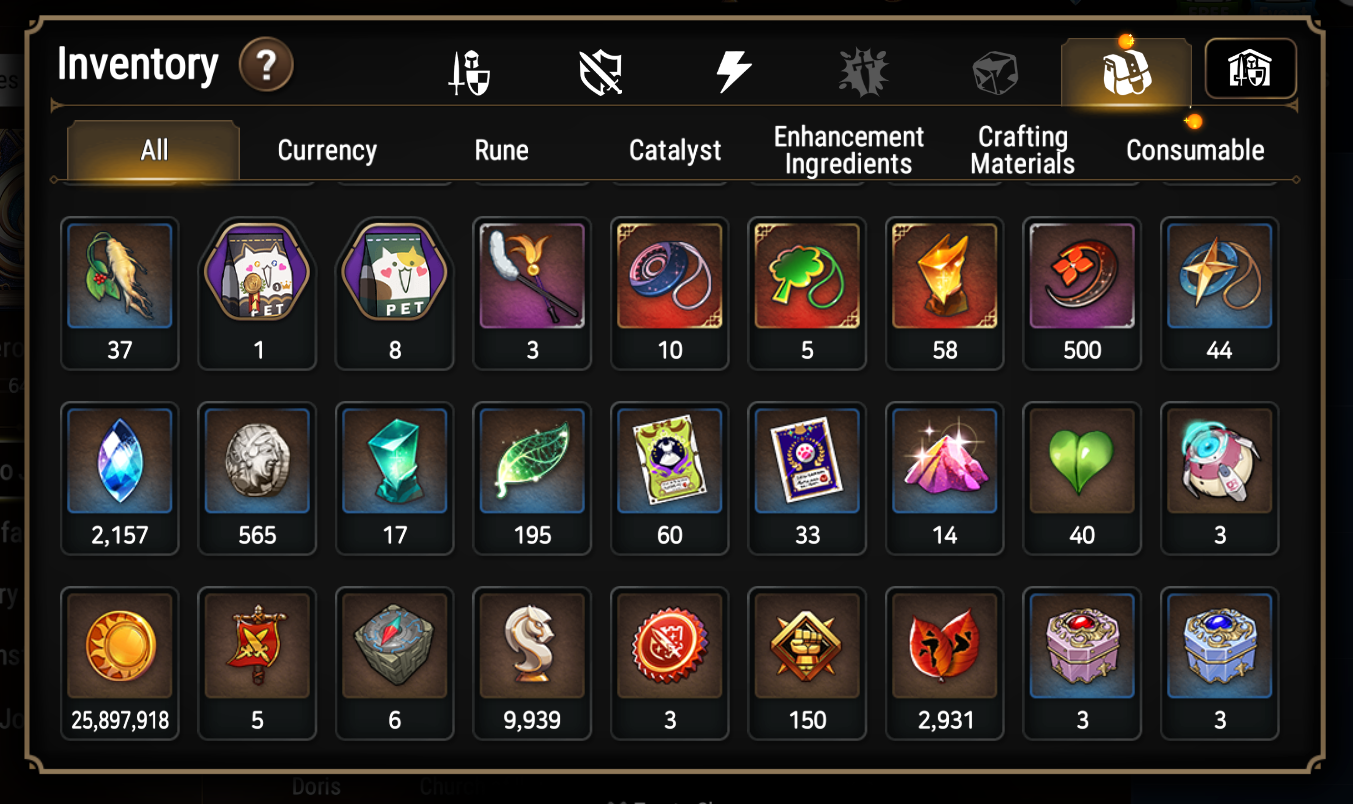
Task: Switch to the Currency tab
Action: (327, 151)
